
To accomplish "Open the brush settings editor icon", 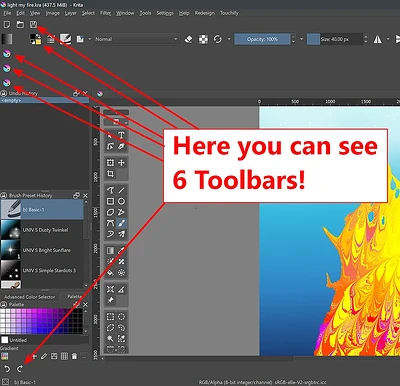I will [51, 39].
